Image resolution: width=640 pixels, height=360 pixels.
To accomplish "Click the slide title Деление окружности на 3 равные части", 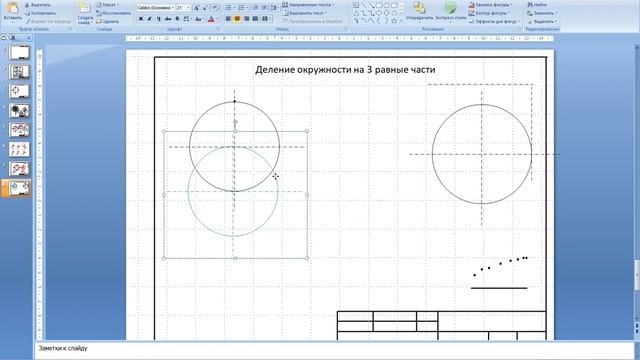I will (345, 69).
